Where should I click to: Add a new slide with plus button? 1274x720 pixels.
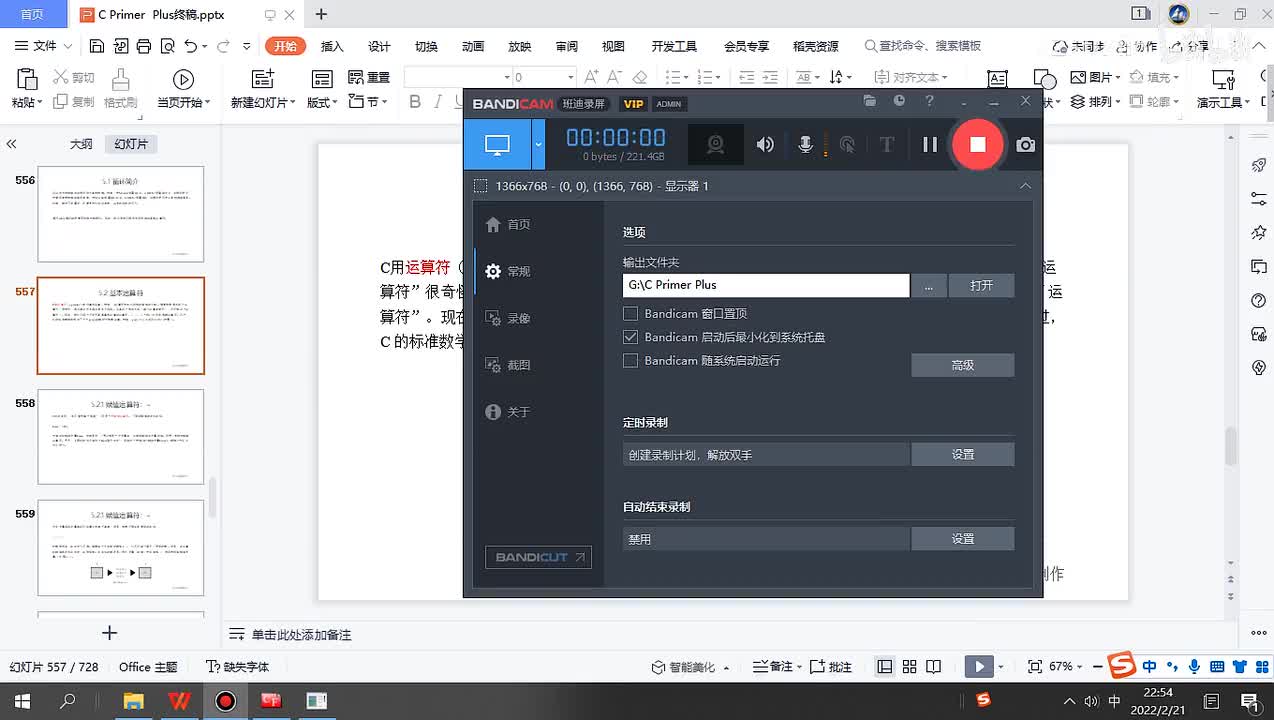coord(110,633)
